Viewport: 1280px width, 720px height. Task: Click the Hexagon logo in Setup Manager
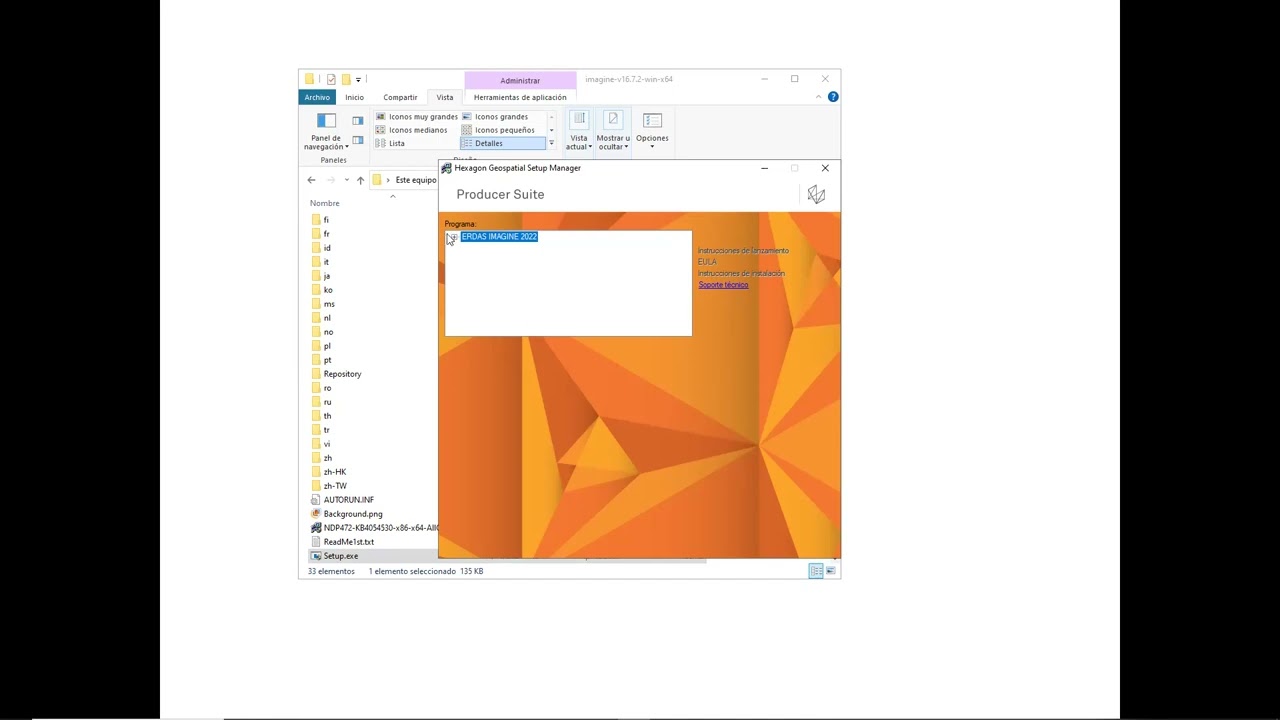point(816,194)
